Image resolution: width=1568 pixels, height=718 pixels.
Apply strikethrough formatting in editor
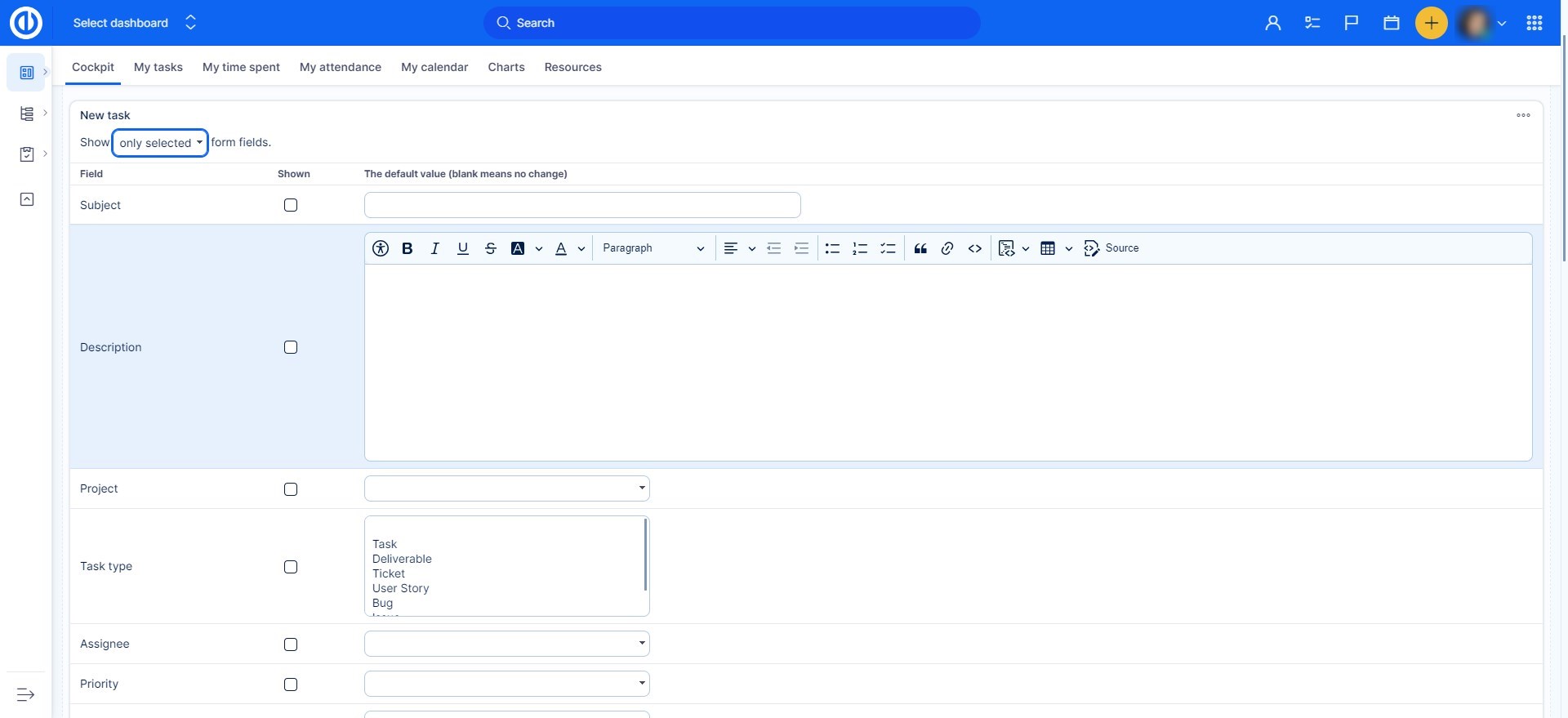[490, 248]
